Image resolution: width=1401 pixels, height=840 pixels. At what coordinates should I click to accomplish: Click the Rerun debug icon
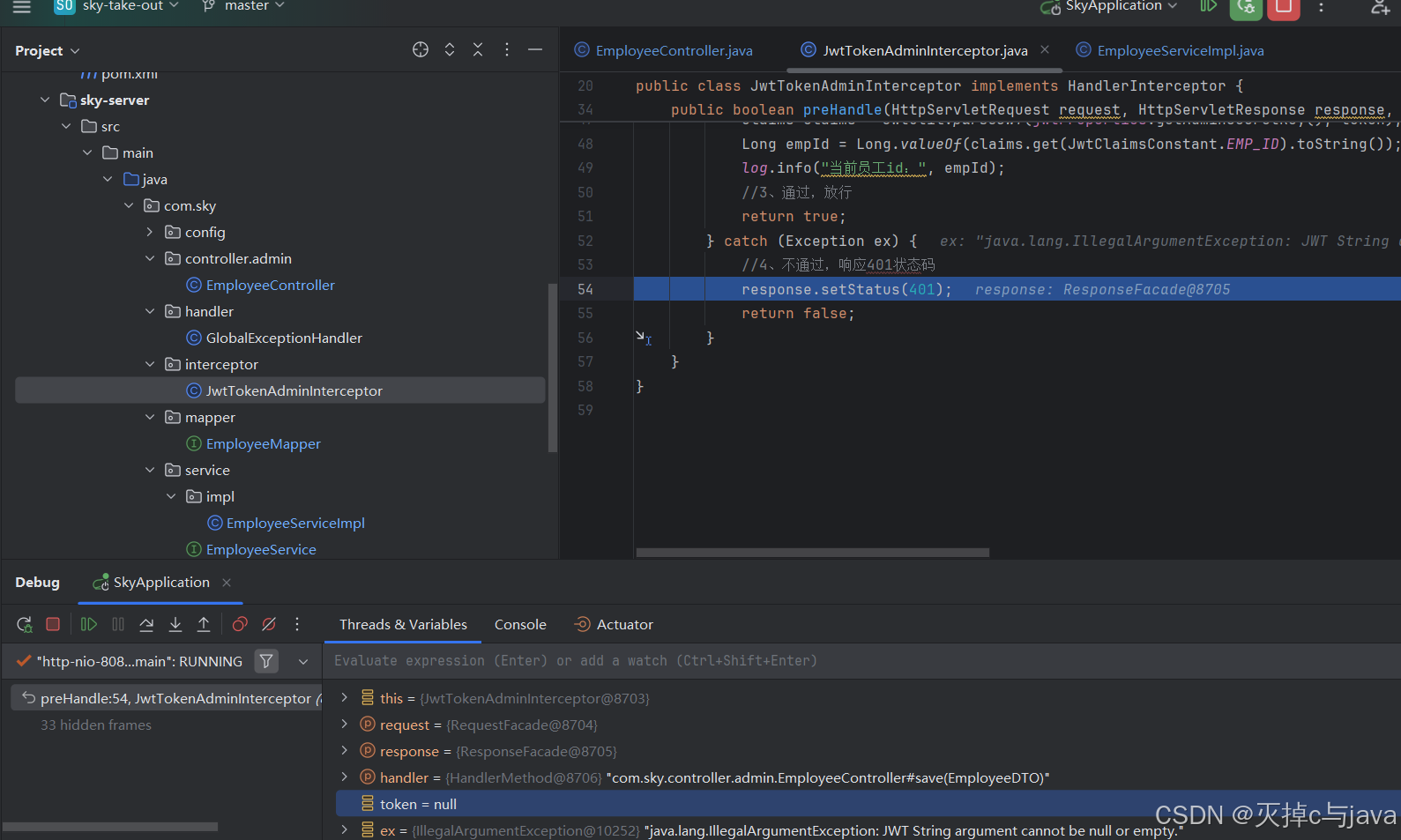coord(25,624)
